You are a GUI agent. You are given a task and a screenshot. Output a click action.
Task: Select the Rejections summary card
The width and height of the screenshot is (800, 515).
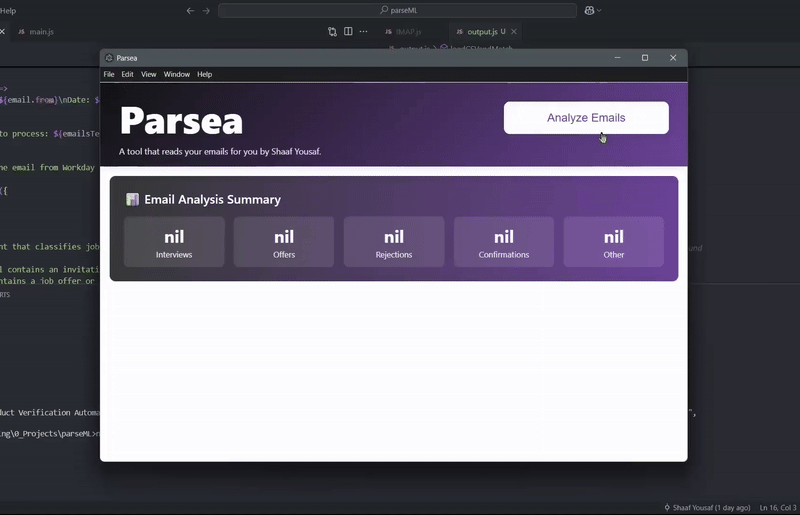click(394, 242)
